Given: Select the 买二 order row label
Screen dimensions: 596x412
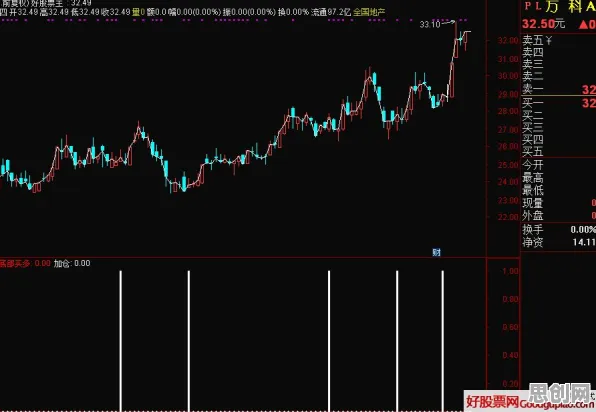Looking at the screenshot, I should 533,115.
